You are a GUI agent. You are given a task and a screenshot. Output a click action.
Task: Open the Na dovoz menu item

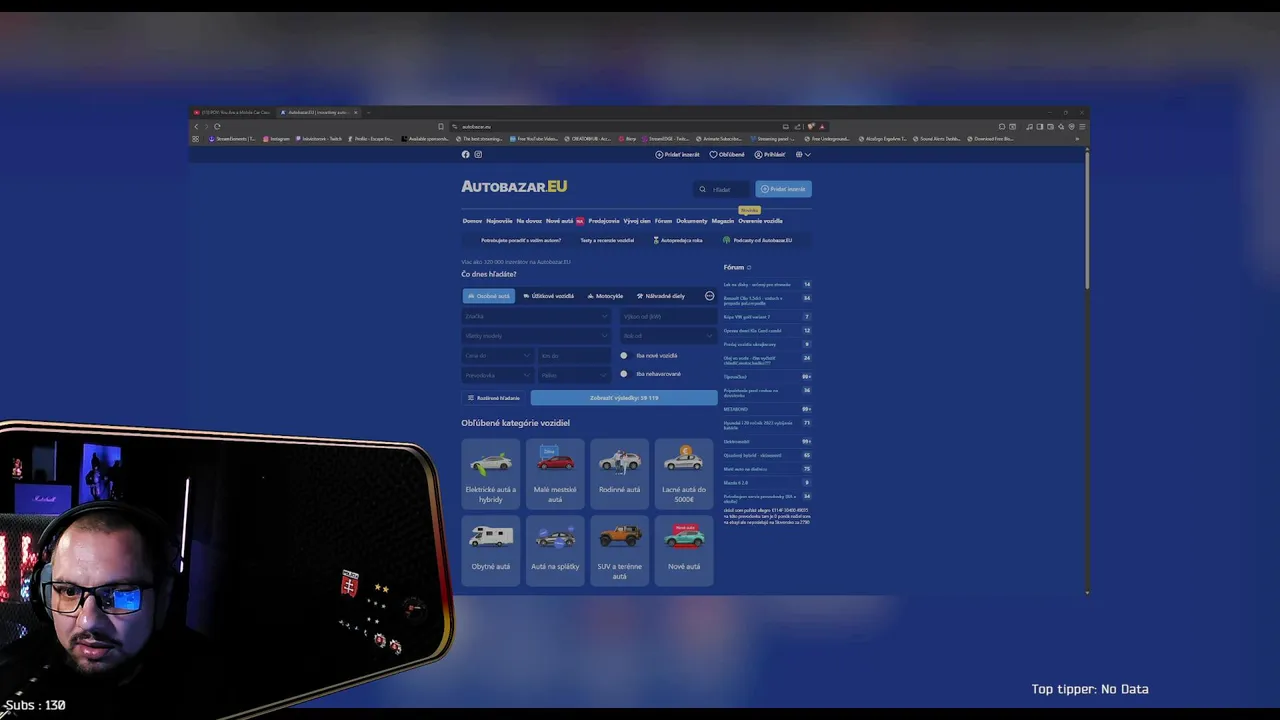(x=529, y=221)
